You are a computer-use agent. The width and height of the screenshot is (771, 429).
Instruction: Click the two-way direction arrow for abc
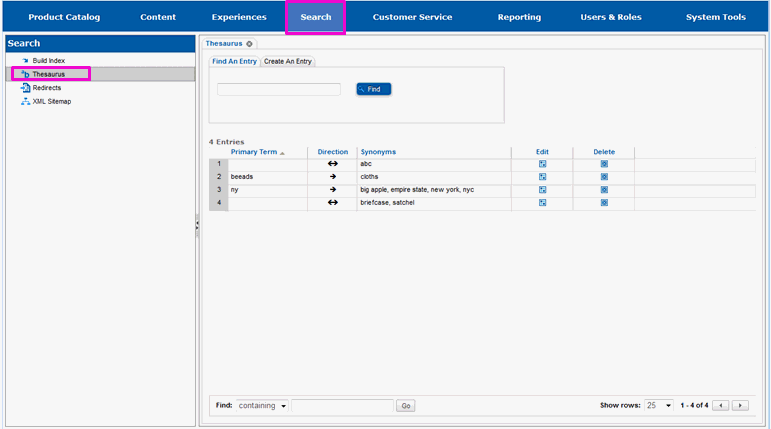click(333, 164)
